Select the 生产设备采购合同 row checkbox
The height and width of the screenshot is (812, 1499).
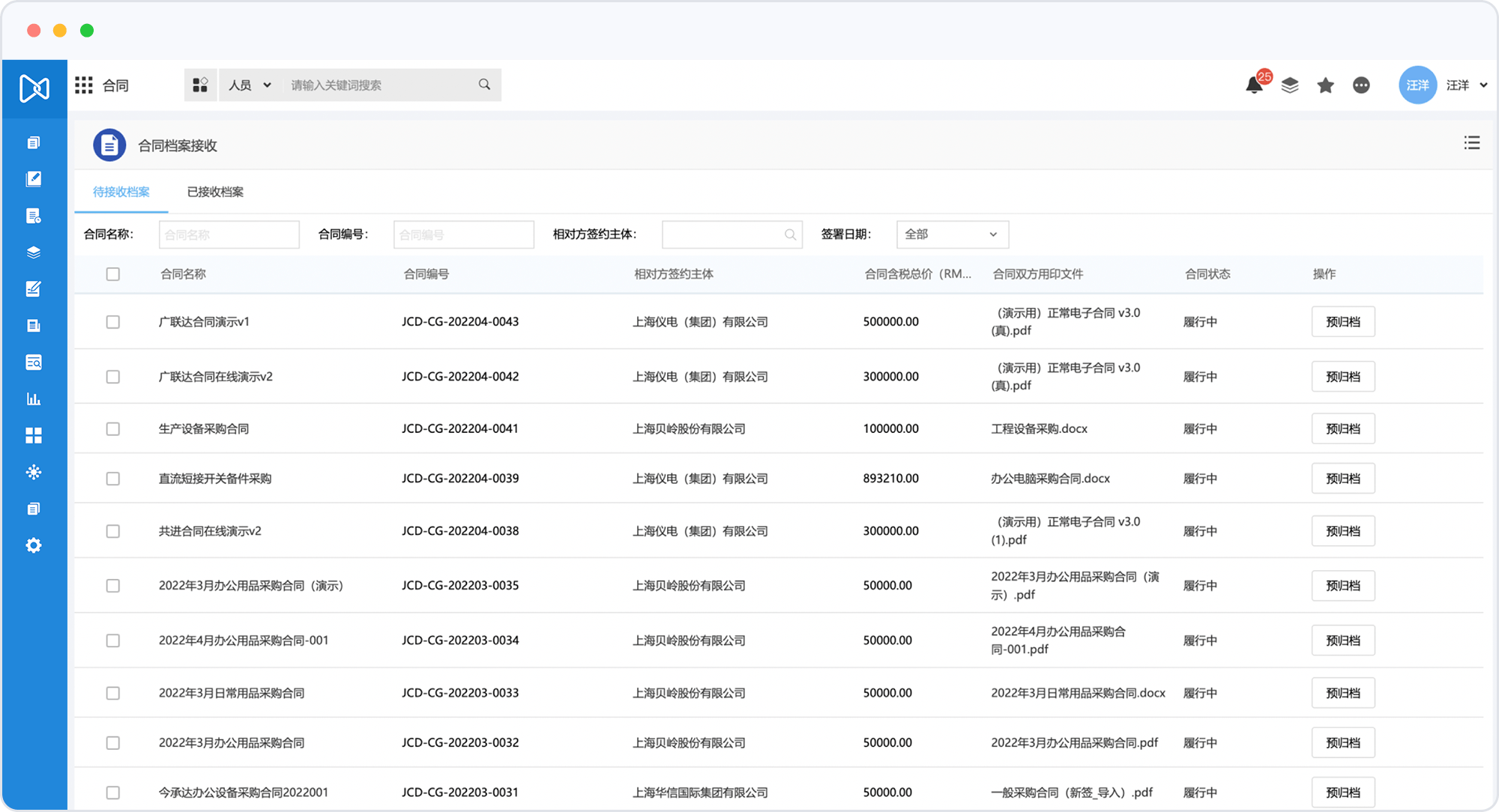click(113, 429)
